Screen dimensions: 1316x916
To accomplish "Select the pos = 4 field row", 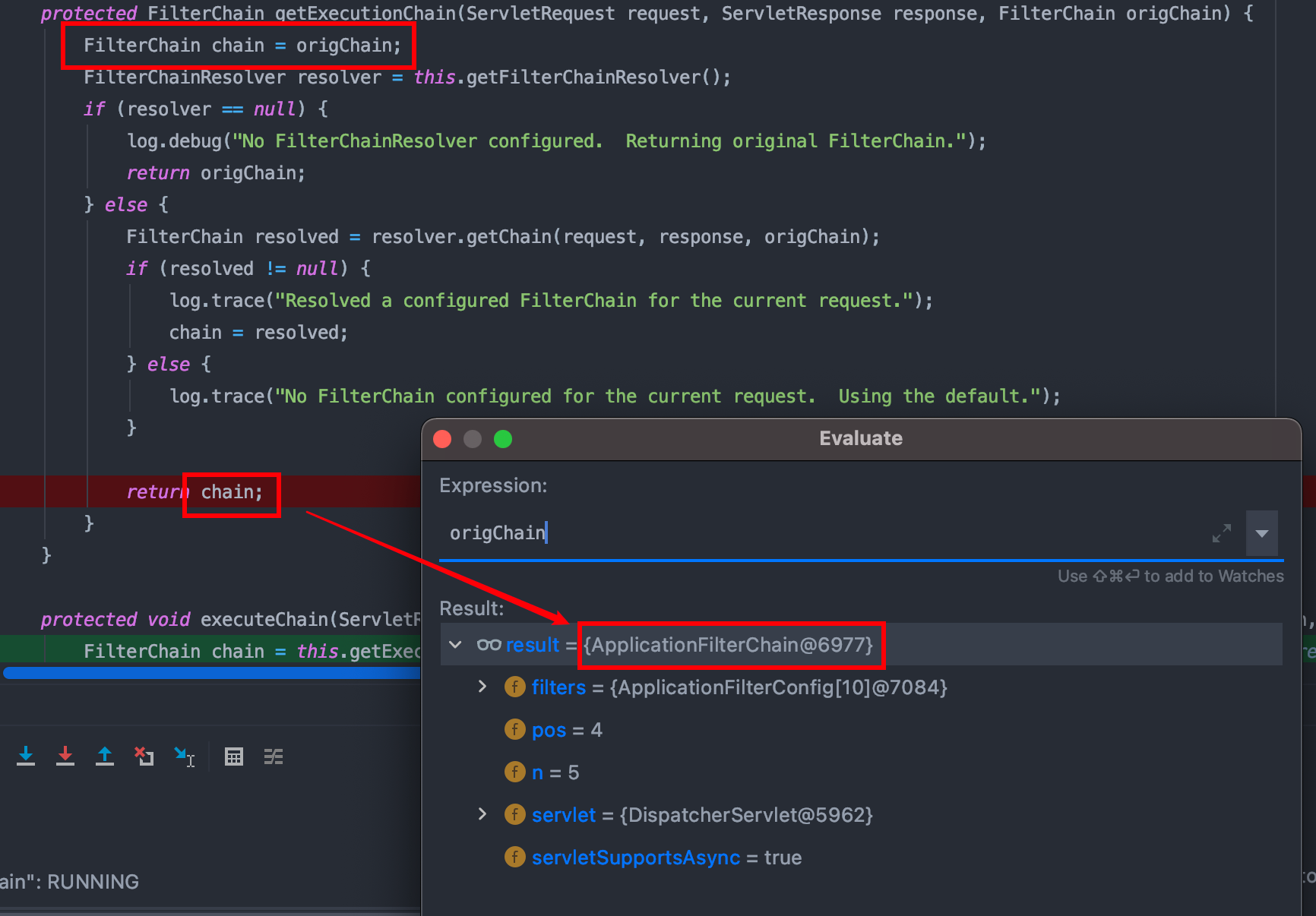I will (x=567, y=730).
